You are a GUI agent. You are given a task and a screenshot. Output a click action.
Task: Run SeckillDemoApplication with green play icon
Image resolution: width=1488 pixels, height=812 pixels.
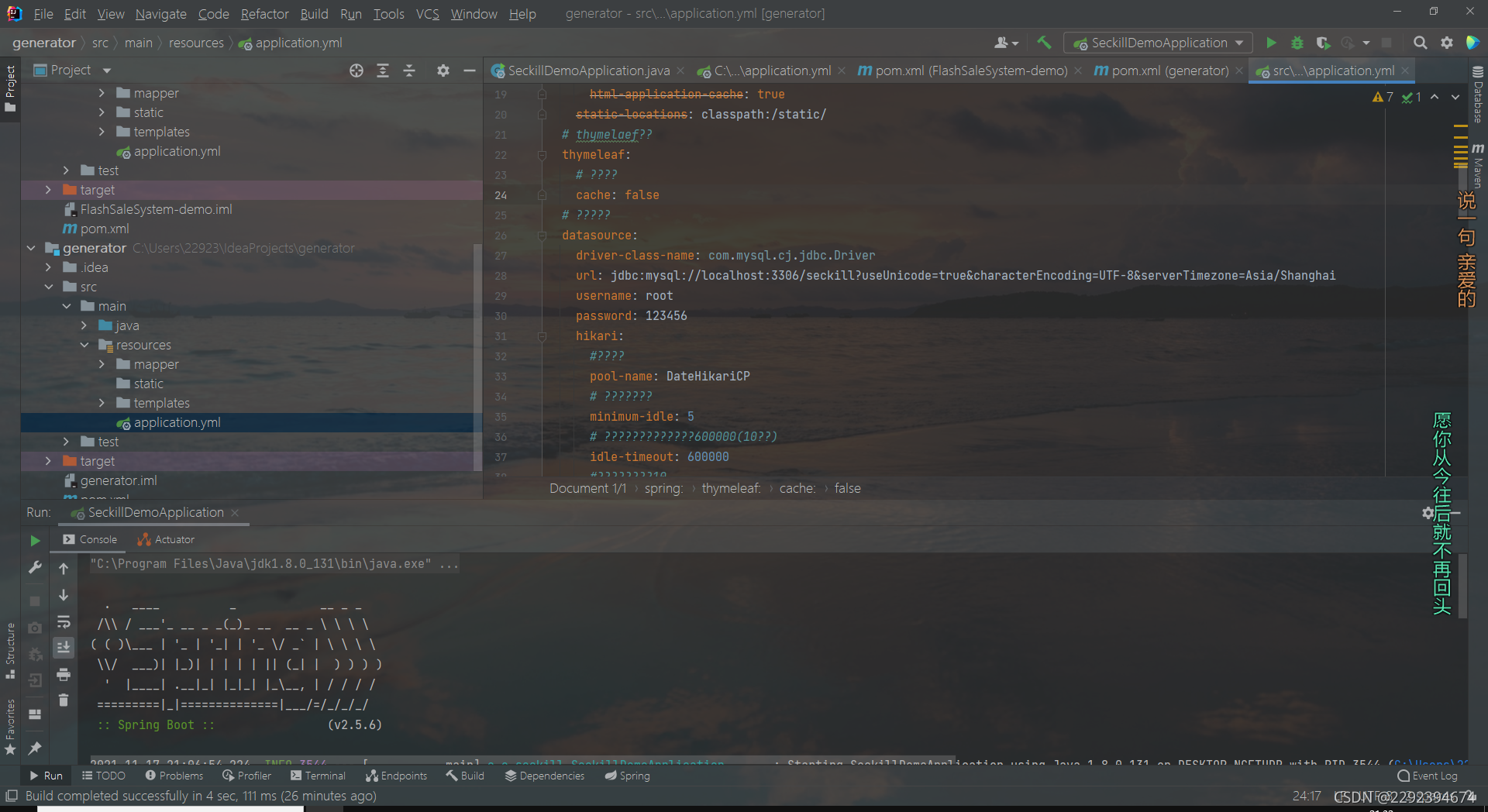click(x=1271, y=43)
